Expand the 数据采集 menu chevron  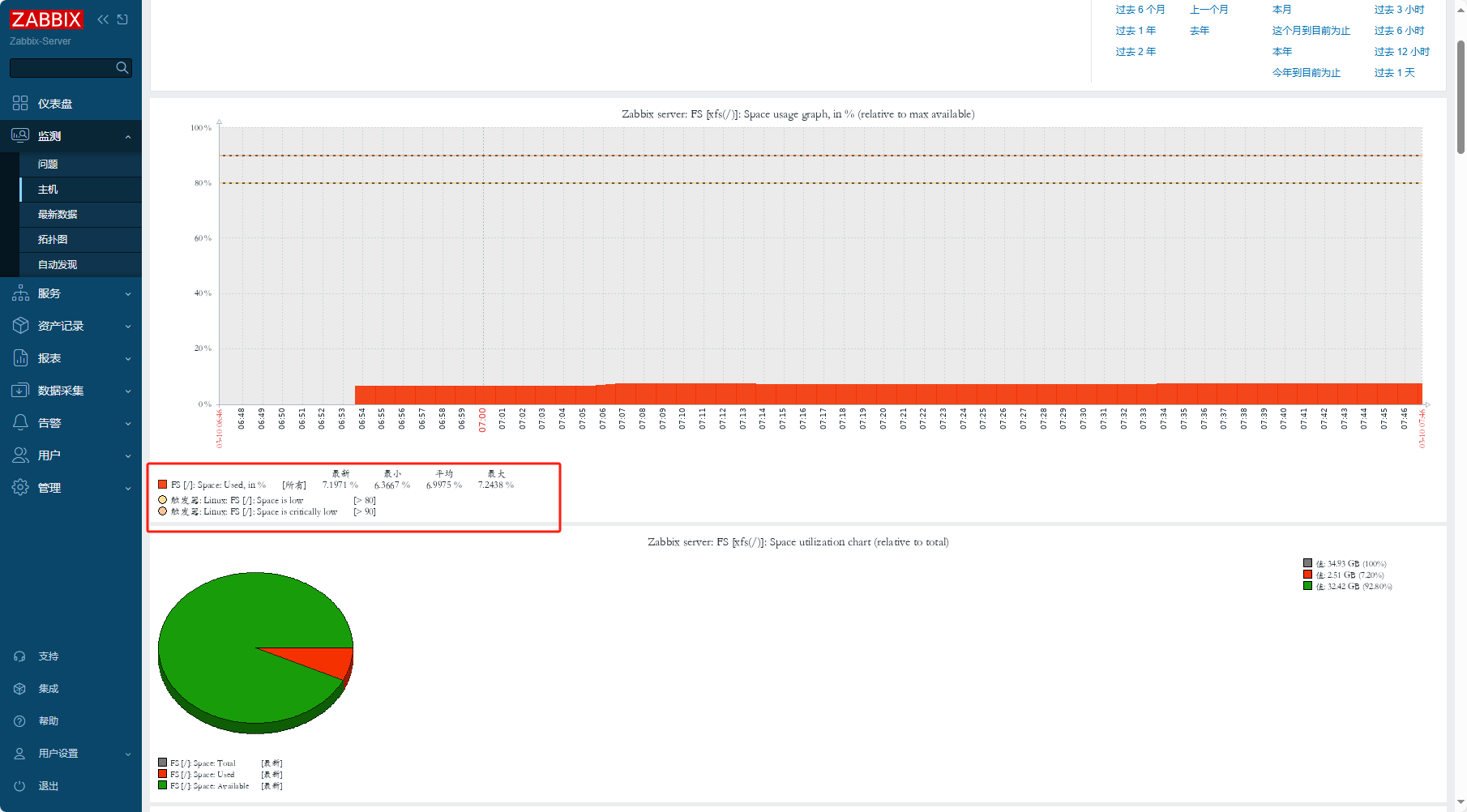coord(128,391)
